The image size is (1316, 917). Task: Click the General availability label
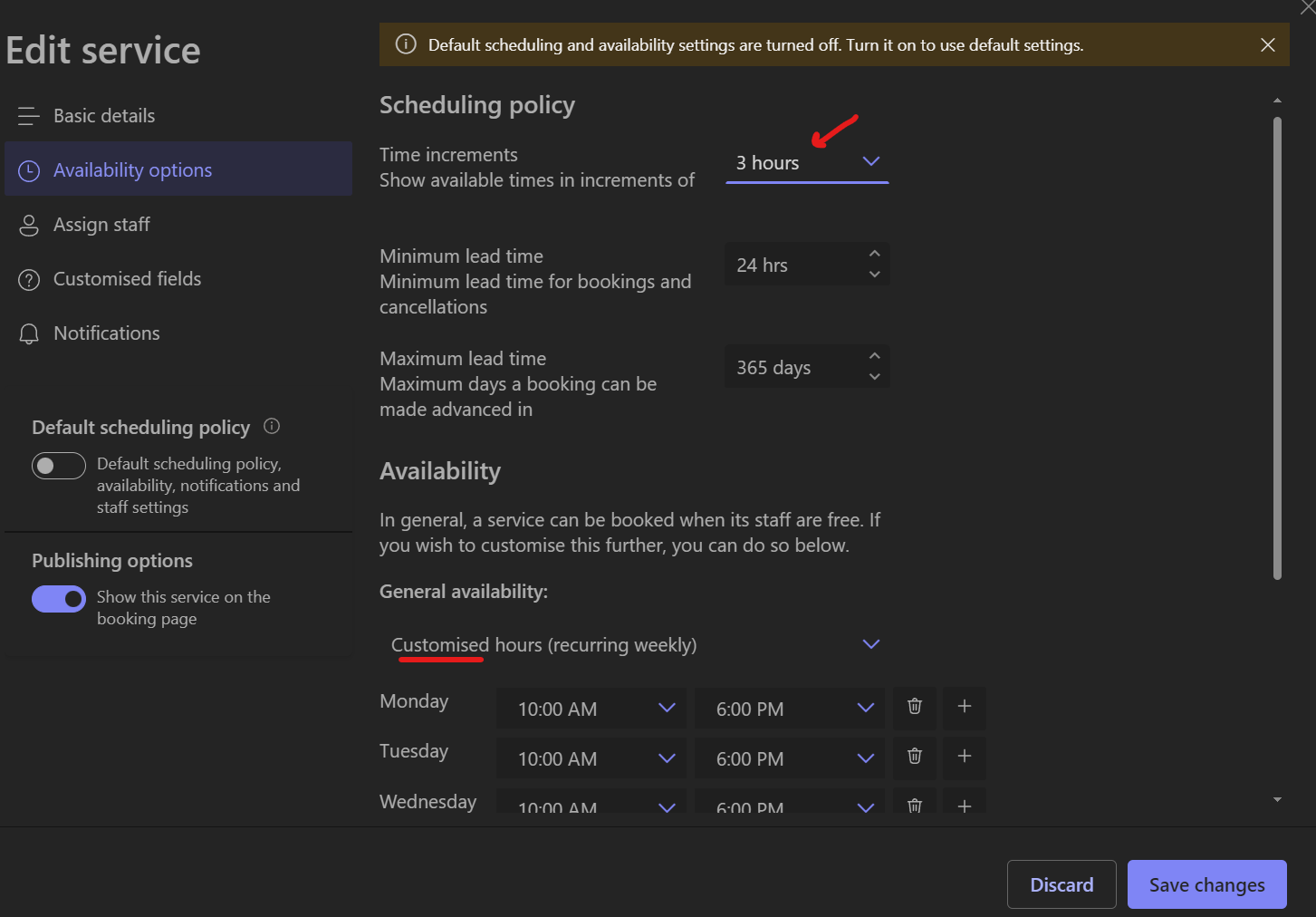464,592
